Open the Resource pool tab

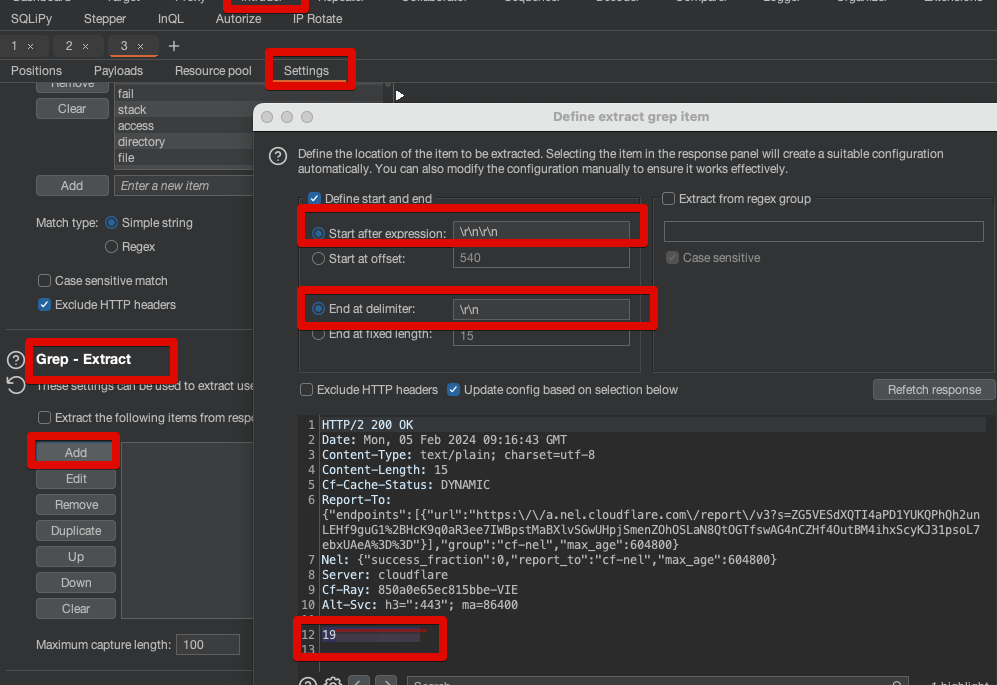[x=213, y=71]
